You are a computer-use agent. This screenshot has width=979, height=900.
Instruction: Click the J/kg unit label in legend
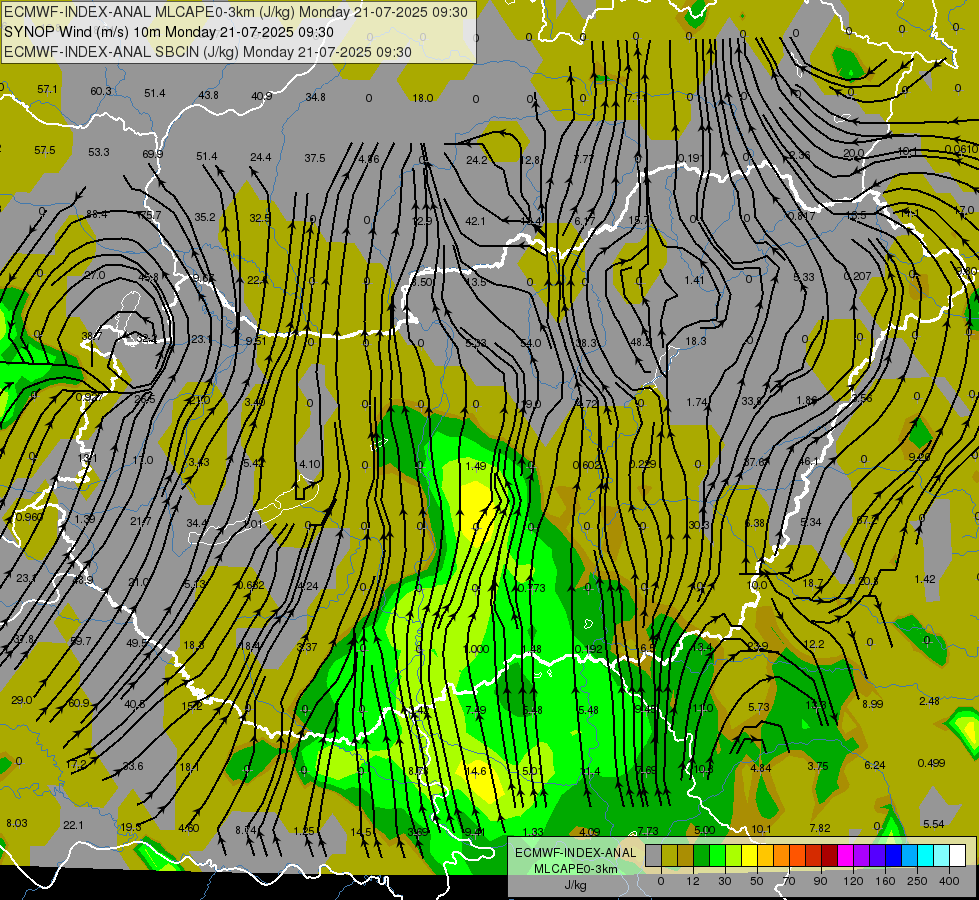click(575, 885)
